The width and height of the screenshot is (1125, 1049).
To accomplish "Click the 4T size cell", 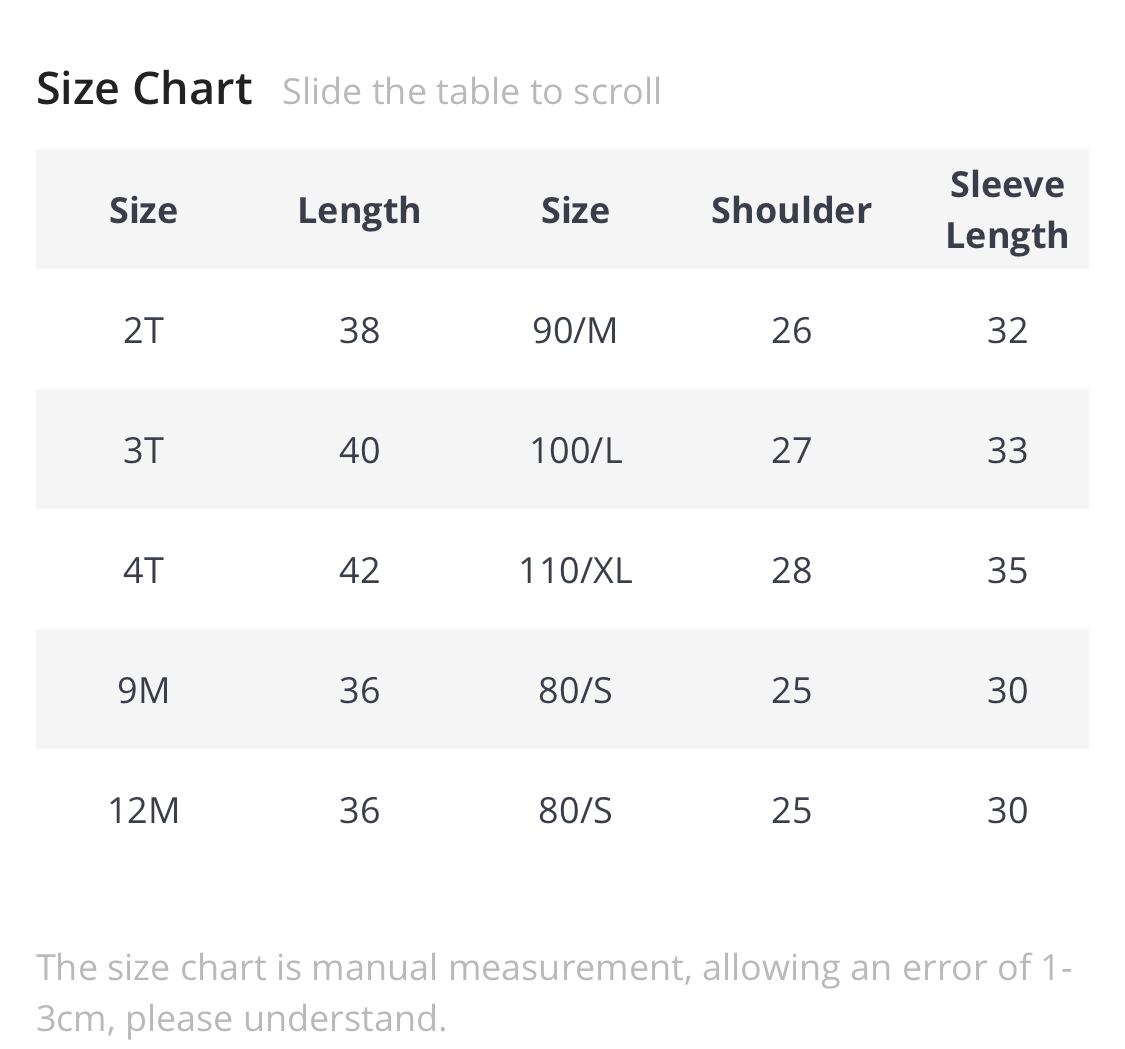I will pos(143,570).
